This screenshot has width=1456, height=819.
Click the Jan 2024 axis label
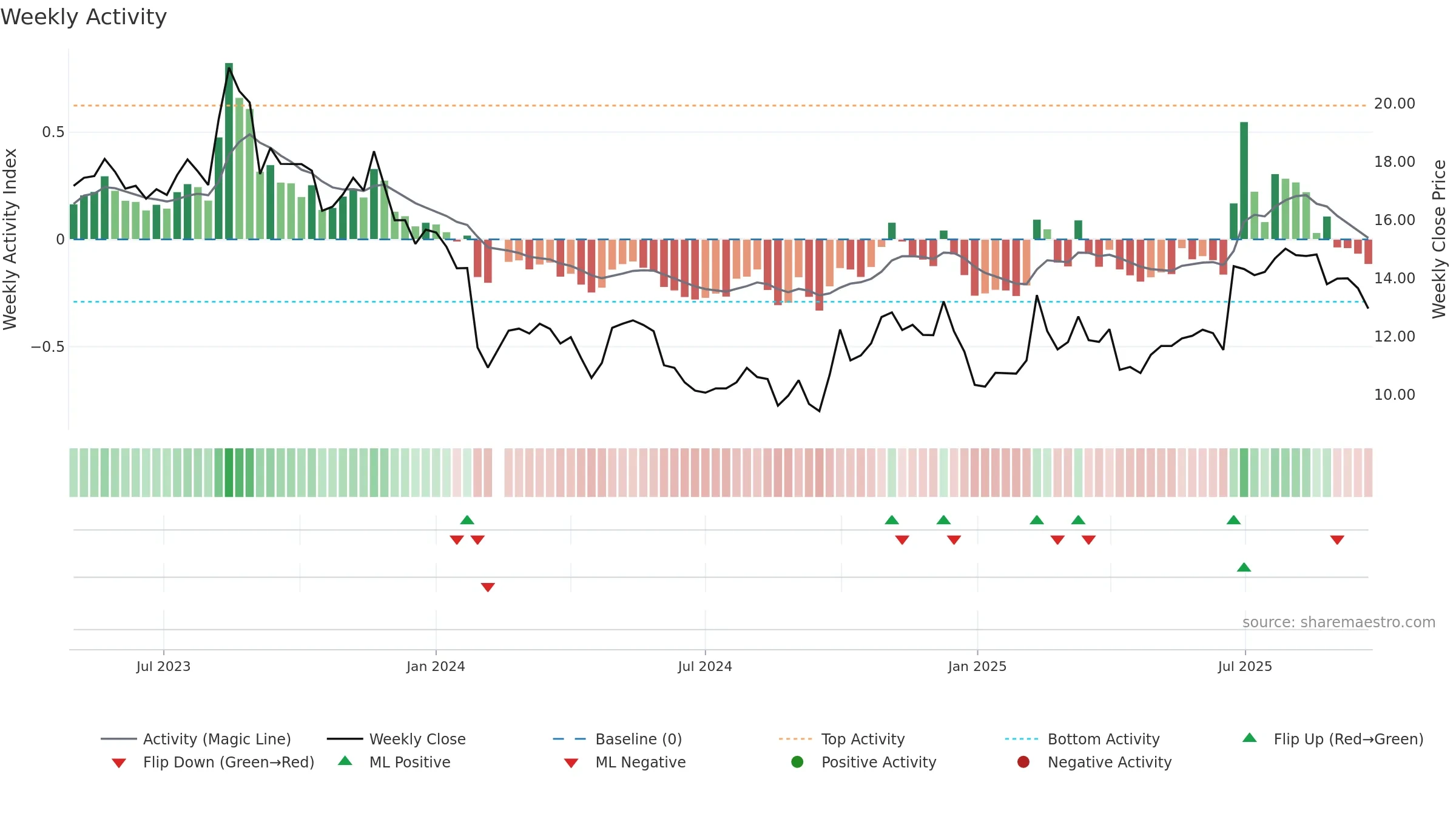[436, 666]
